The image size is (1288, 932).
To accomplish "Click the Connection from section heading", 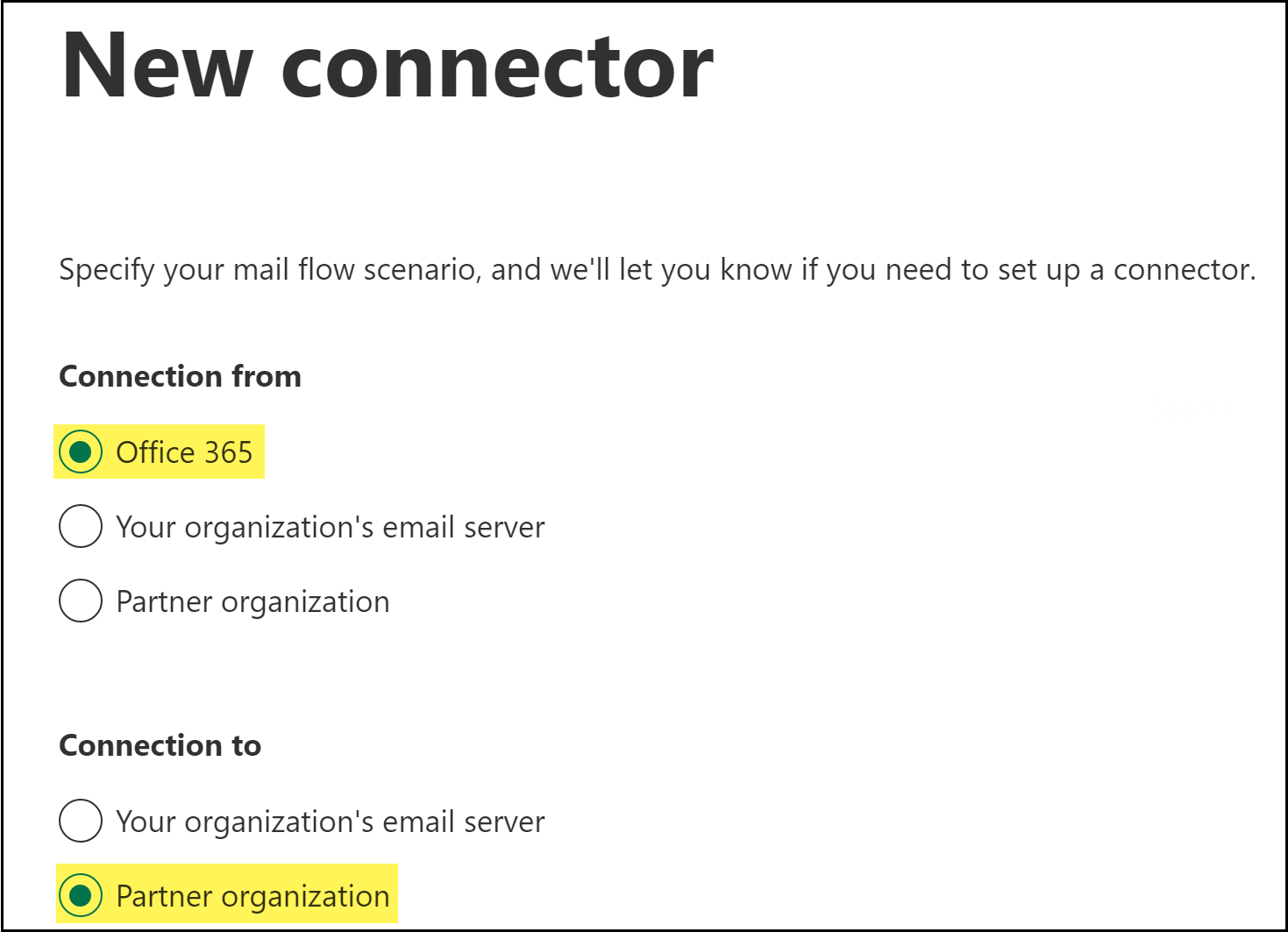I will tap(179, 376).
